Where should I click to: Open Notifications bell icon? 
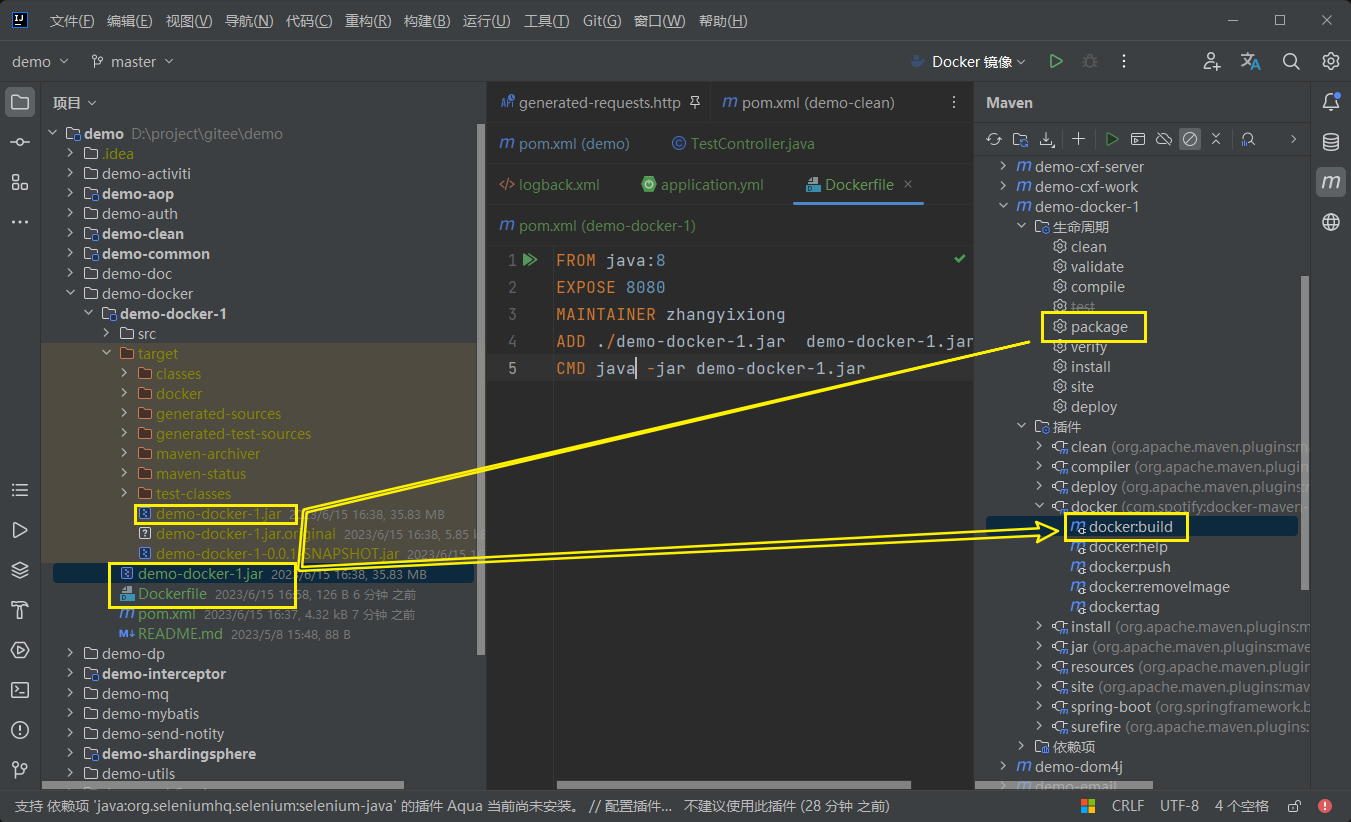[1330, 102]
